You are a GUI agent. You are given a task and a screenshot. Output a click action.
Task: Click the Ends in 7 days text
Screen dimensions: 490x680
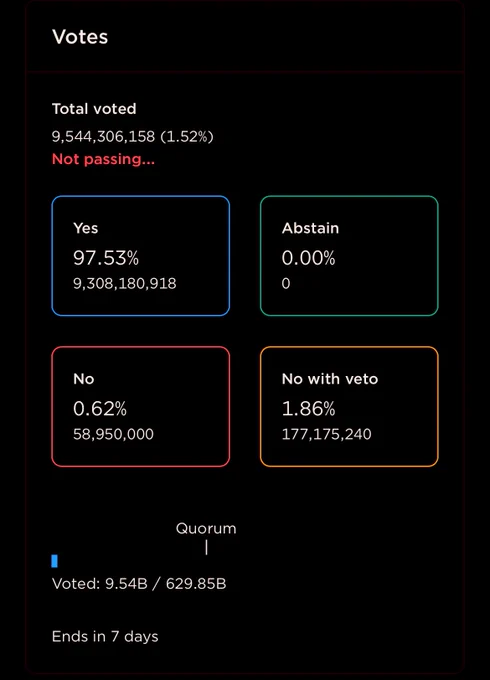pos(105,637)
